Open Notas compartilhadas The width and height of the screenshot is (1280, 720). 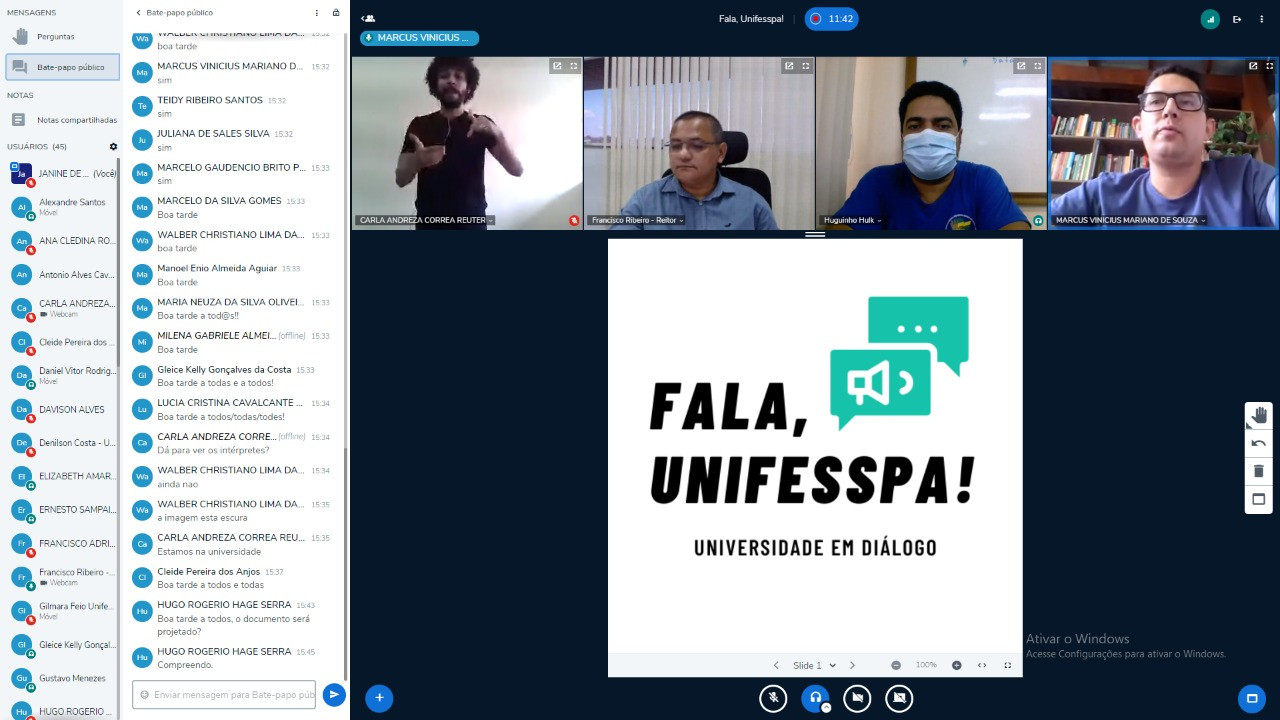pyautogui.click(x=62, y=119)
